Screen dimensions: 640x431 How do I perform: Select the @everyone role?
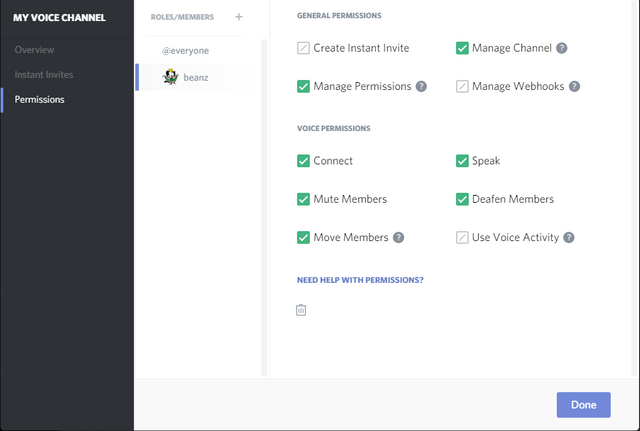click(x=185, y=51)
